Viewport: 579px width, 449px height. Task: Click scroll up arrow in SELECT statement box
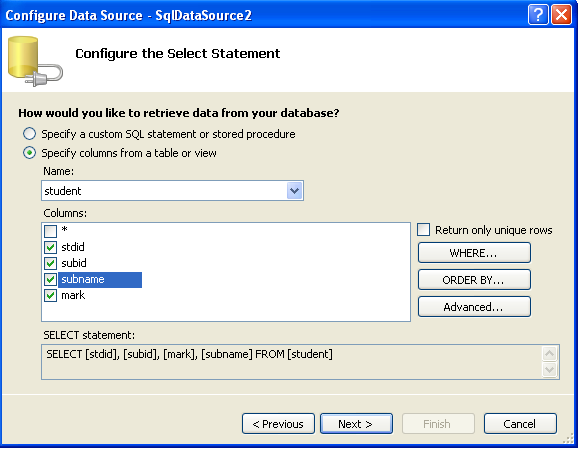[549, 354]
